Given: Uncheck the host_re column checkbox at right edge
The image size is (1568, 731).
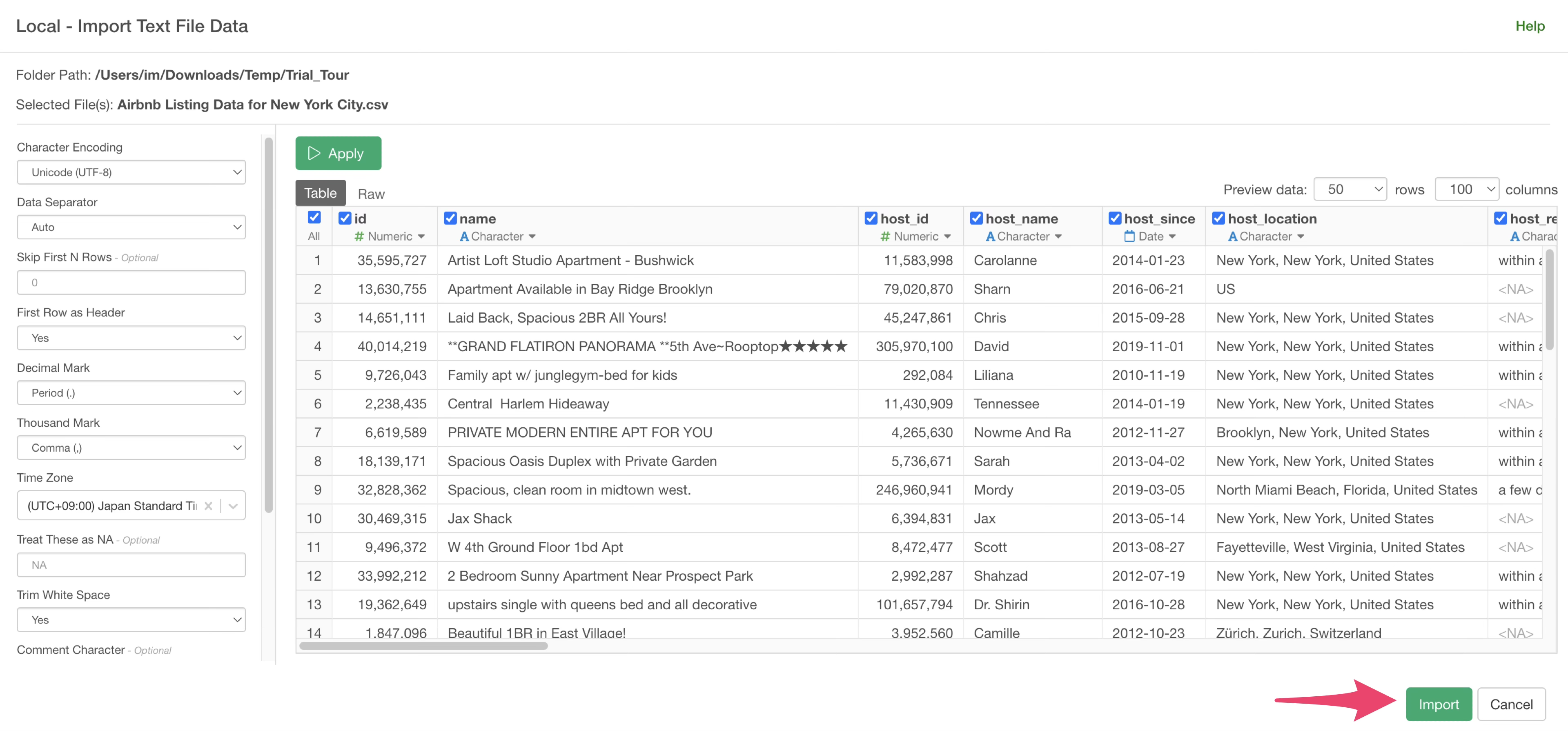Looking at the screenshot, I should 1501,218.
